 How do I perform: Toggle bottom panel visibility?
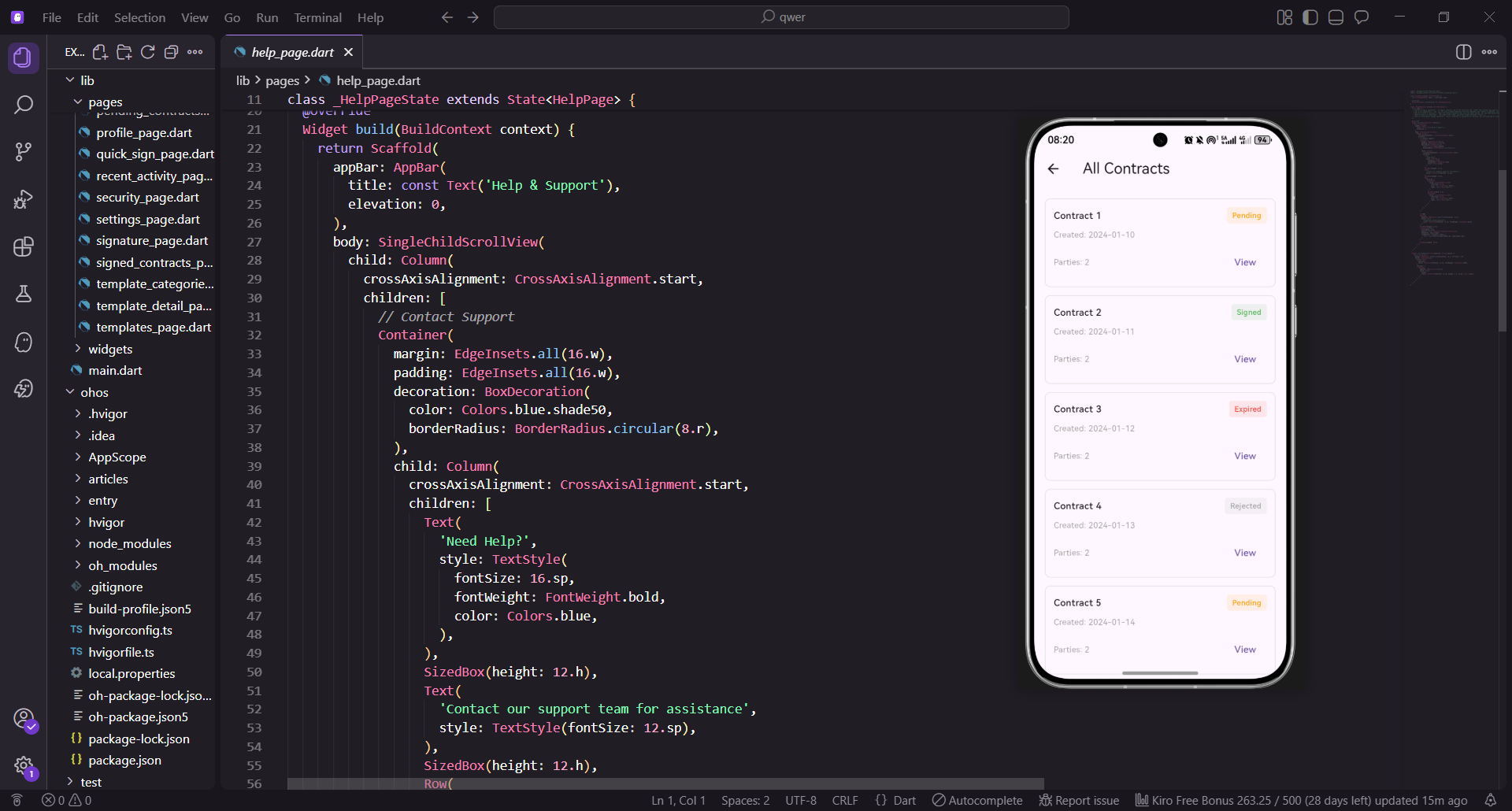(x=1336, y=17)
